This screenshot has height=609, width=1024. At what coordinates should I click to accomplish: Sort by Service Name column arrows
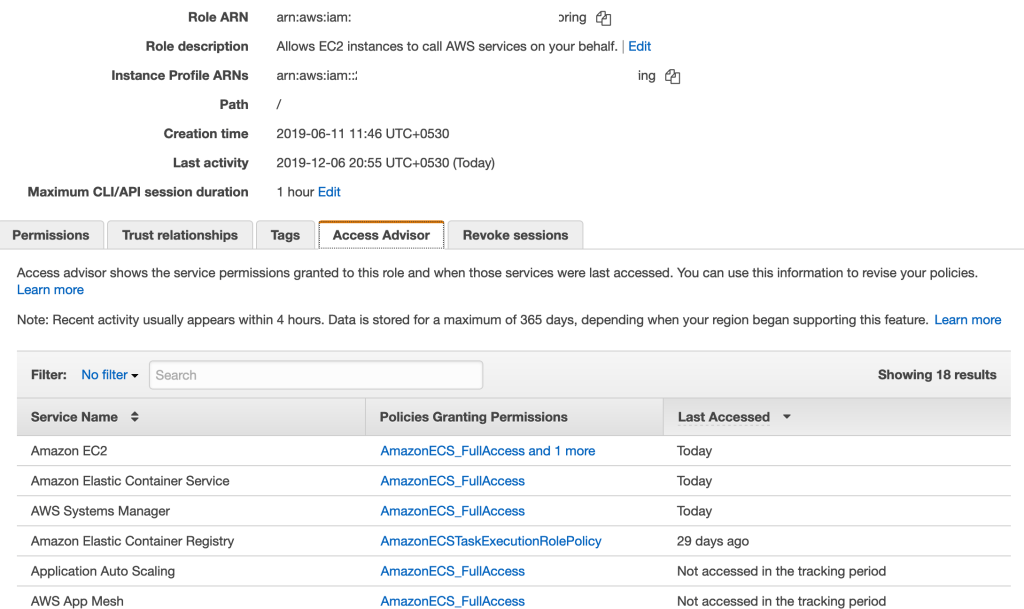pos(135,417)
